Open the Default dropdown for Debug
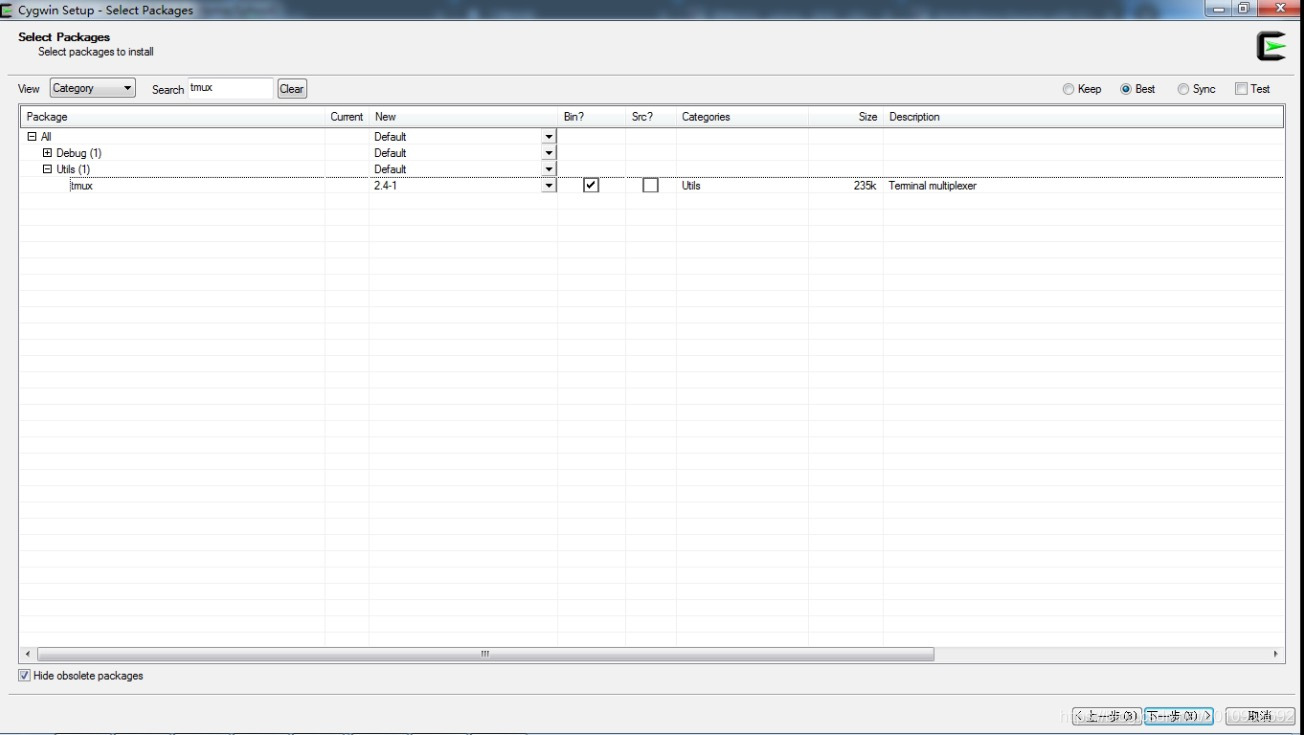 coord(548,152)
